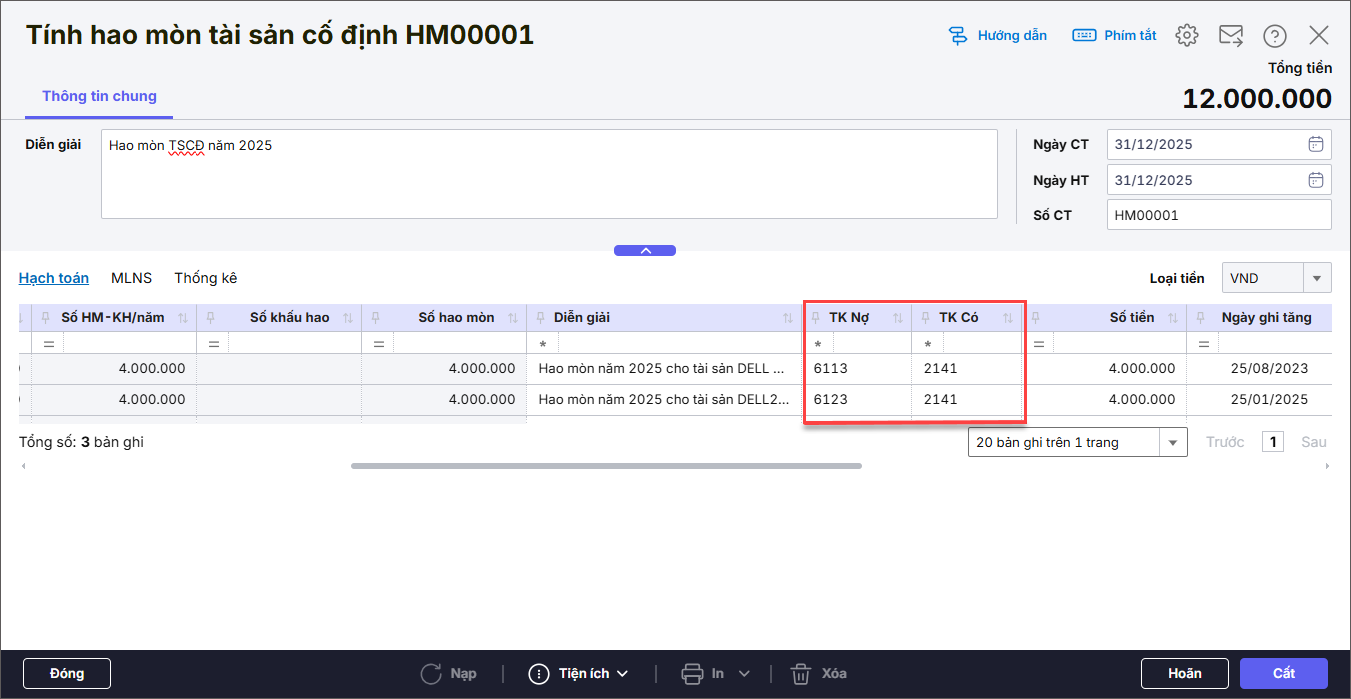Expand print options arrow beside In
The width and height of the screenshot is (1351, 699).
click(x=743, y=674)
